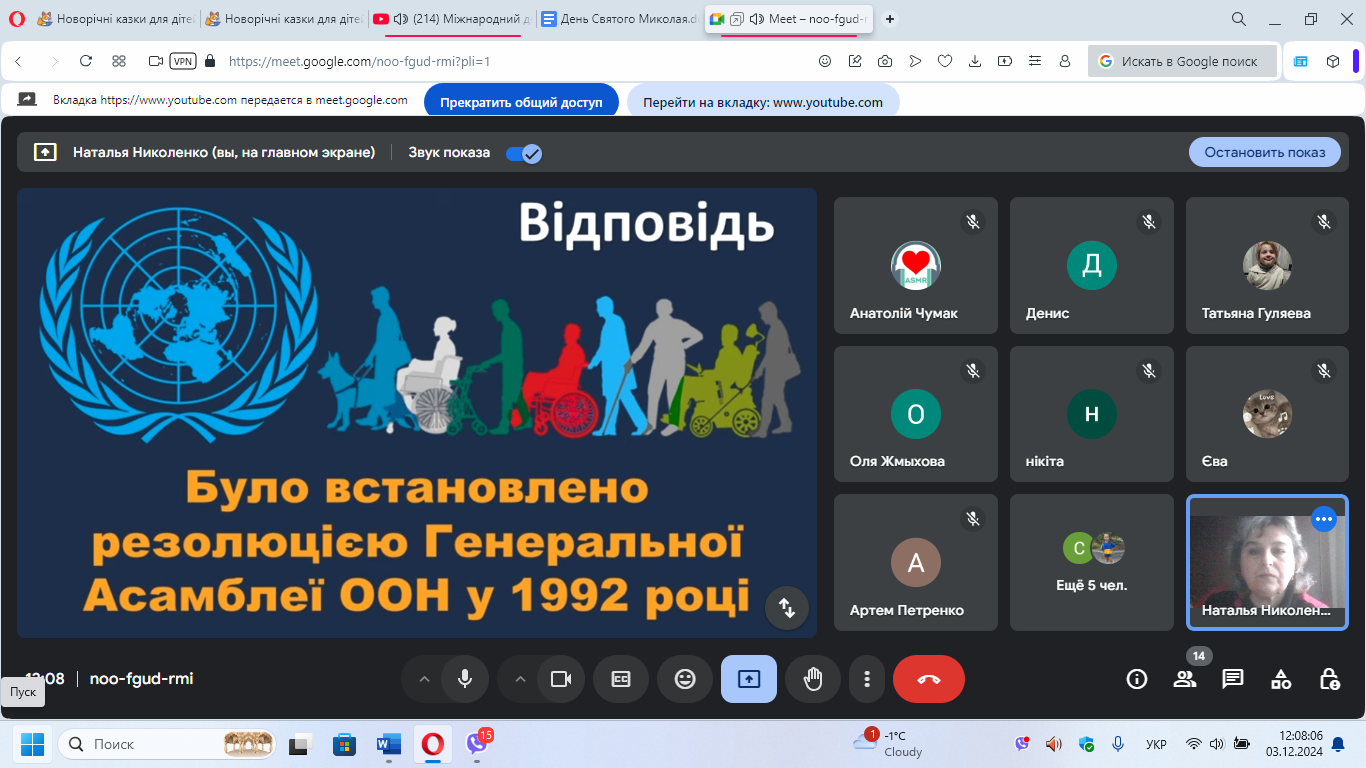
Task: Reload the page
Action: [86, 61]
